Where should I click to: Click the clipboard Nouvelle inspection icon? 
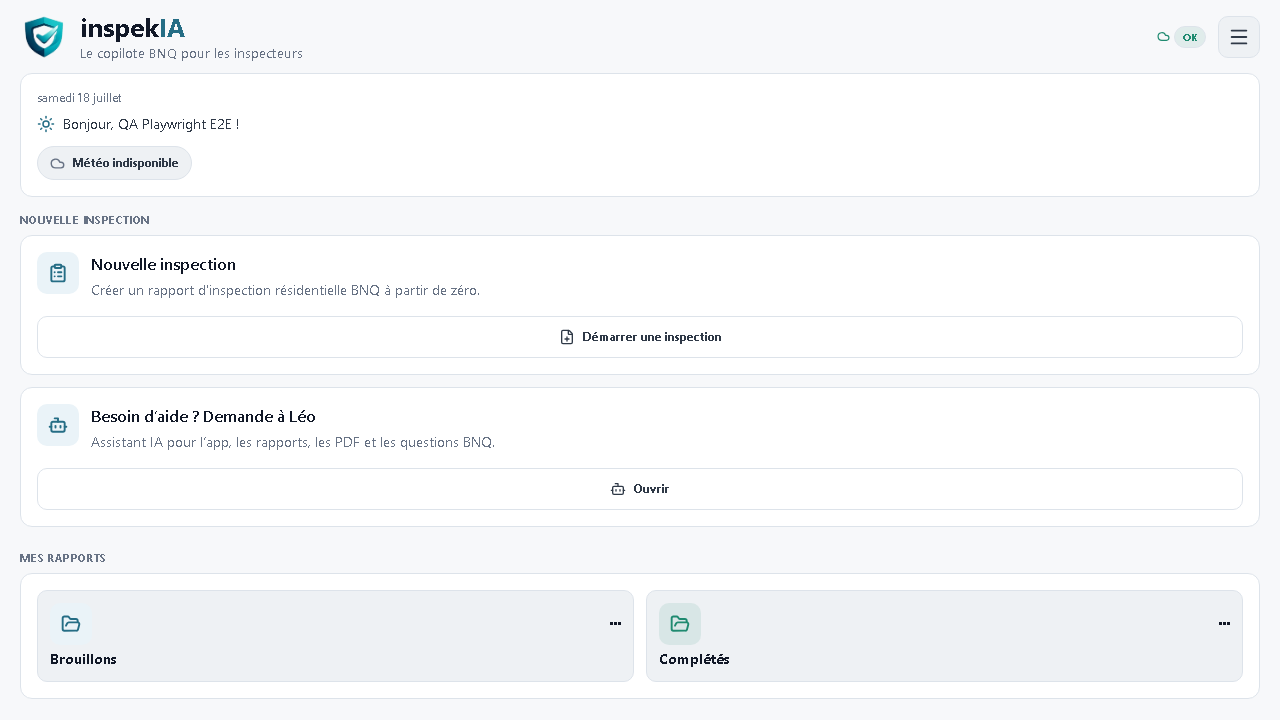click(x=58, y=273)
